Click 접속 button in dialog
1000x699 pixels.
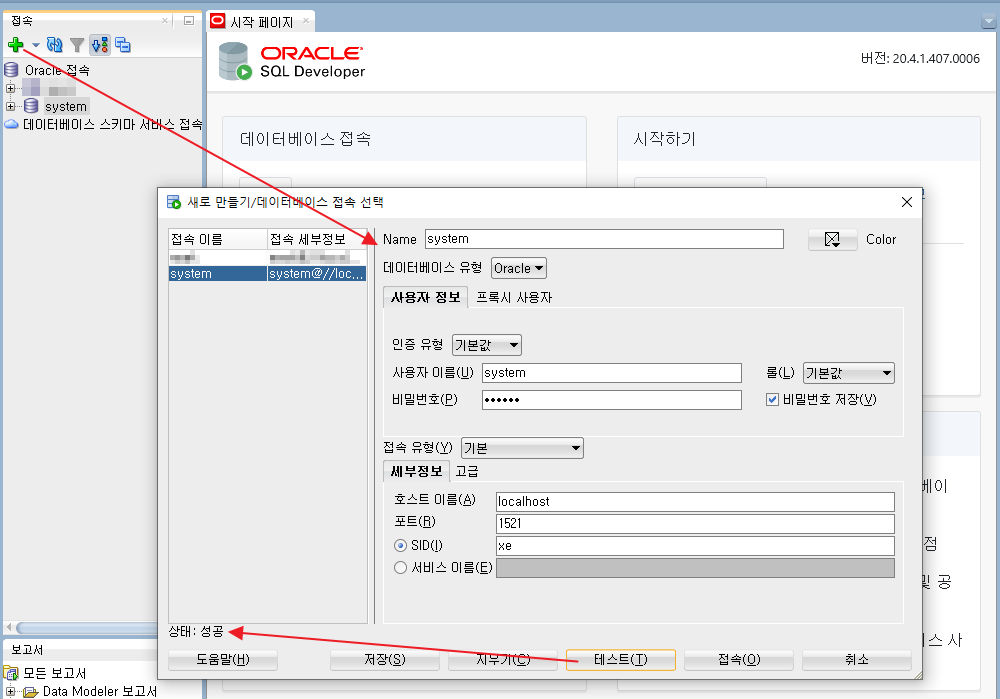point(739,659)
